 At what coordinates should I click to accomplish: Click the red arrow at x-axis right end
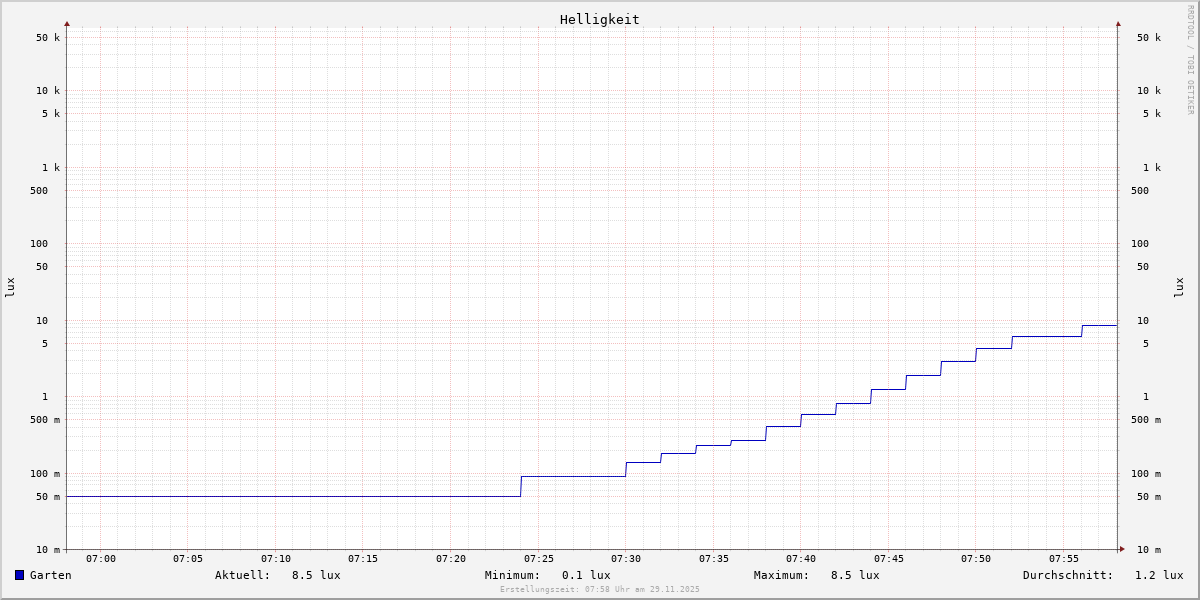[x=1122, y=549]
